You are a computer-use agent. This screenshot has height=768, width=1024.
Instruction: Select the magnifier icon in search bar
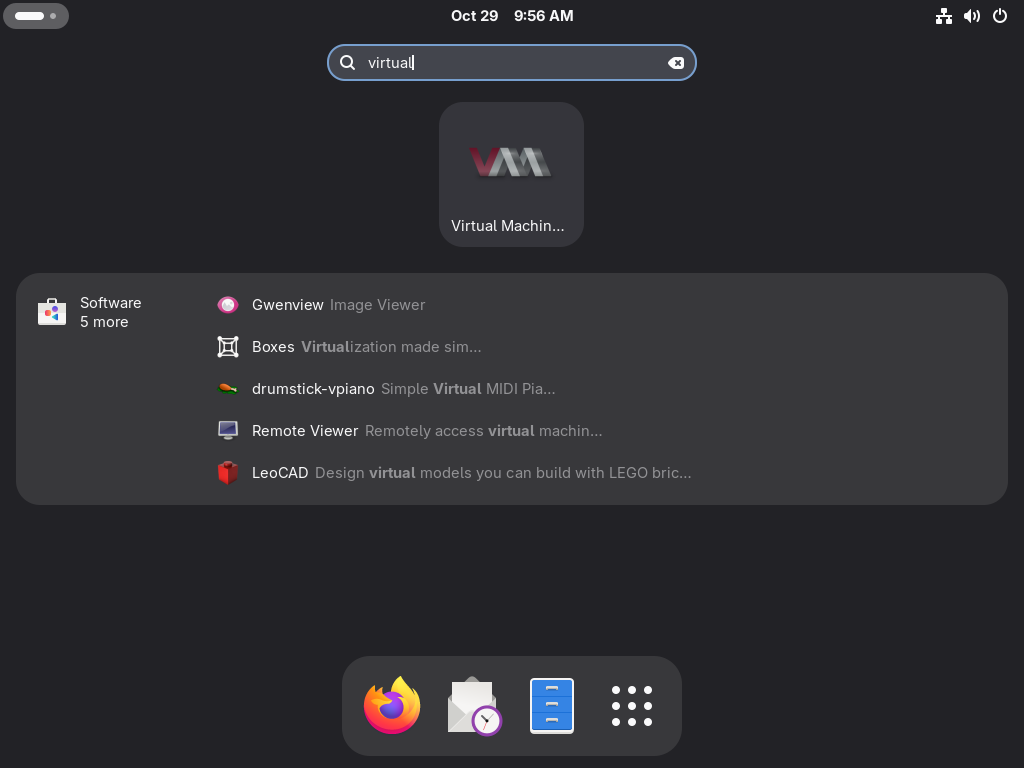tap(347, 62)
